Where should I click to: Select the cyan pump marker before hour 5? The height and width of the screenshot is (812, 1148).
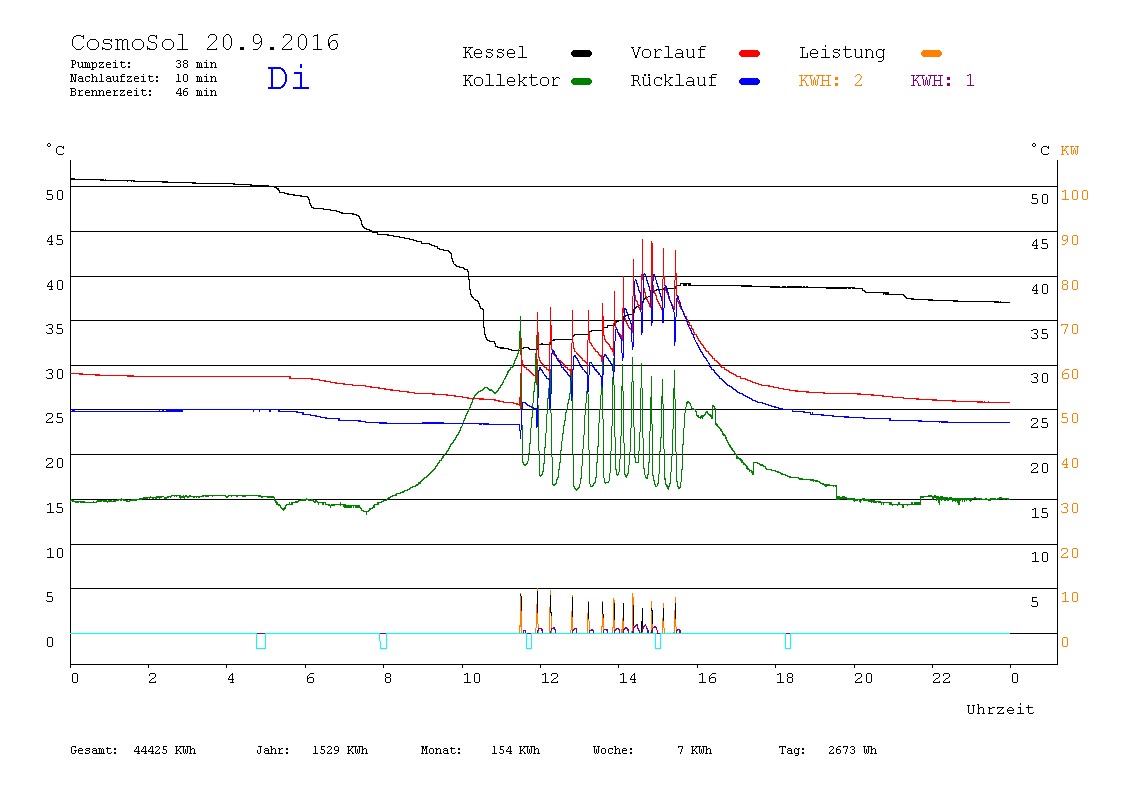[x=261, y=641]
